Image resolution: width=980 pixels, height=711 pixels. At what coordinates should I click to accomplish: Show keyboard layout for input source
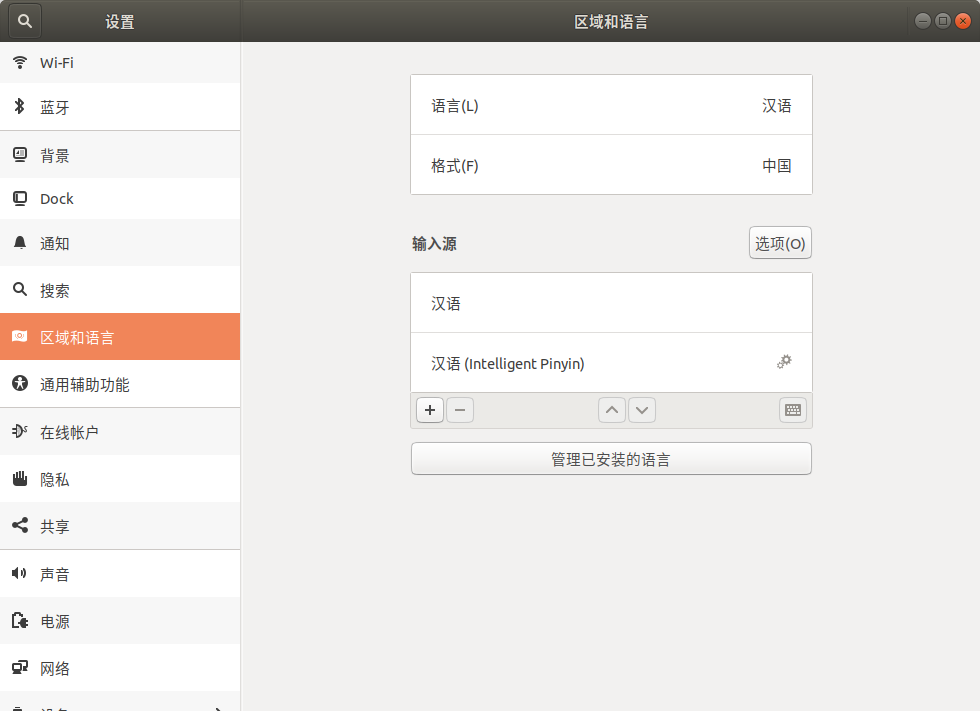click(x=793, y=410)
